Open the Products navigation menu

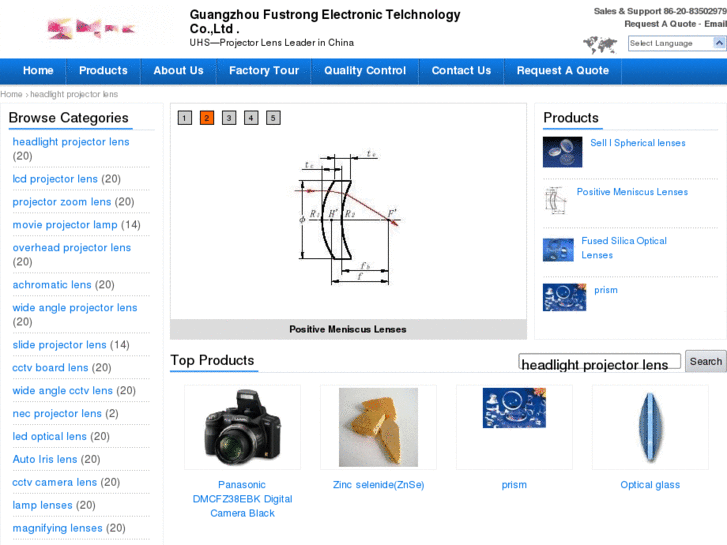[103, 71]
